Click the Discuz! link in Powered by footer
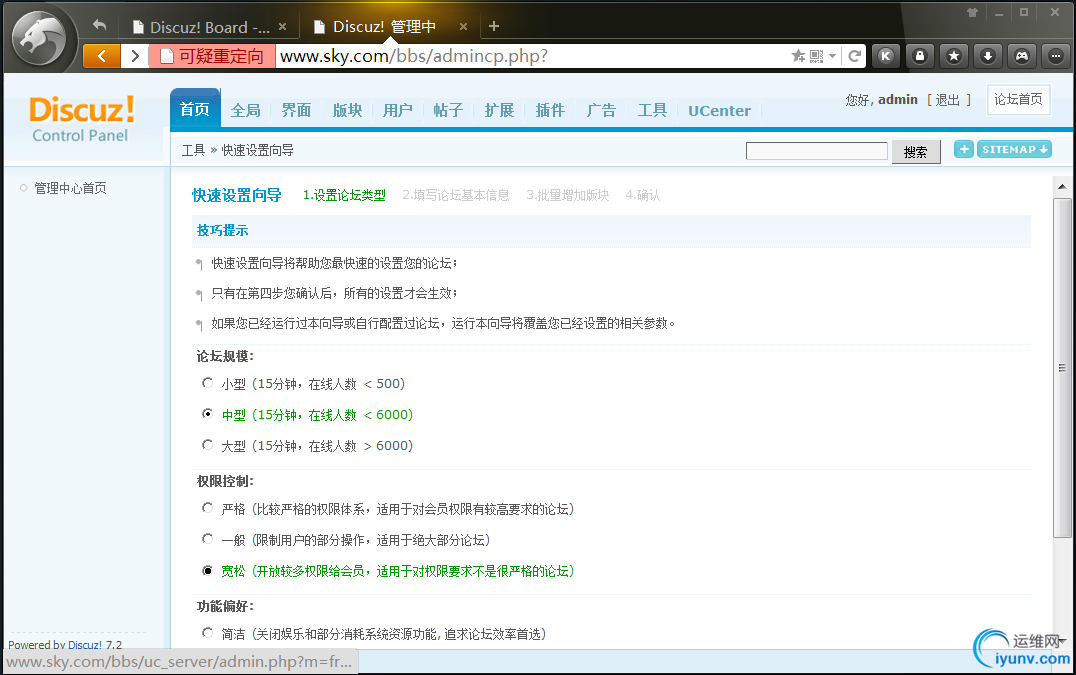The image size is (1076, 675). [x=84, y=645]
